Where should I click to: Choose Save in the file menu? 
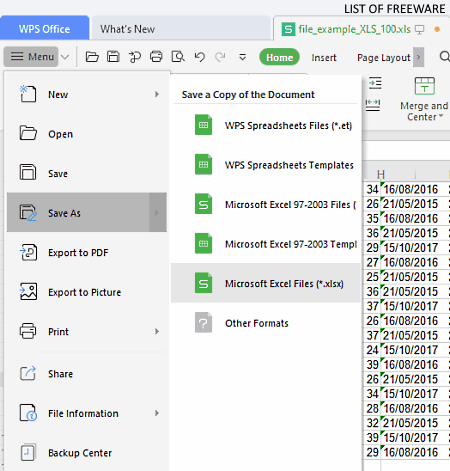point(87,173)
